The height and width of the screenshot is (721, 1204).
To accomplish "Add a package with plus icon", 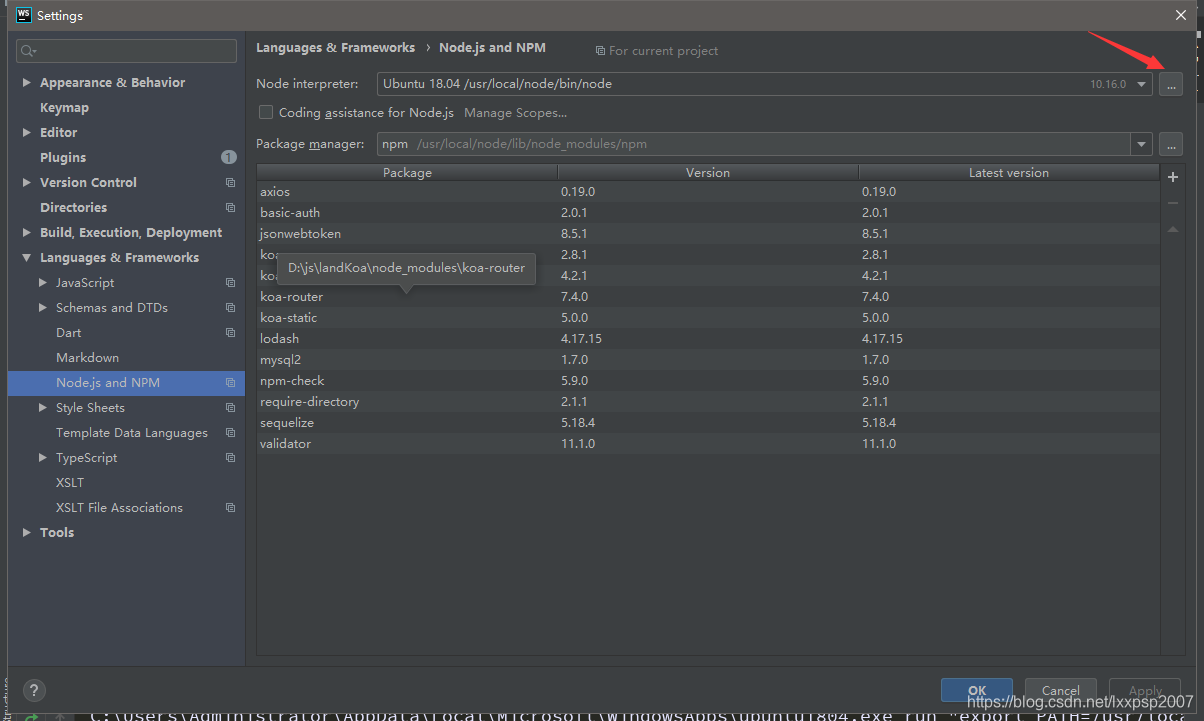I will point(1173,177).
